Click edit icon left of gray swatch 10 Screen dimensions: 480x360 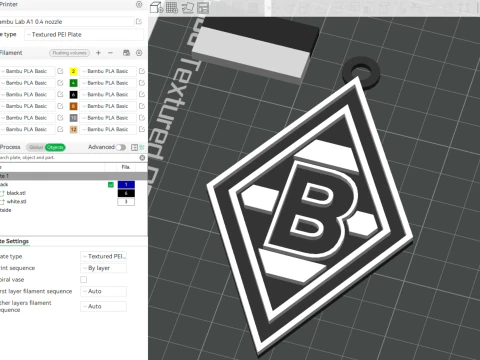(60, 118)
